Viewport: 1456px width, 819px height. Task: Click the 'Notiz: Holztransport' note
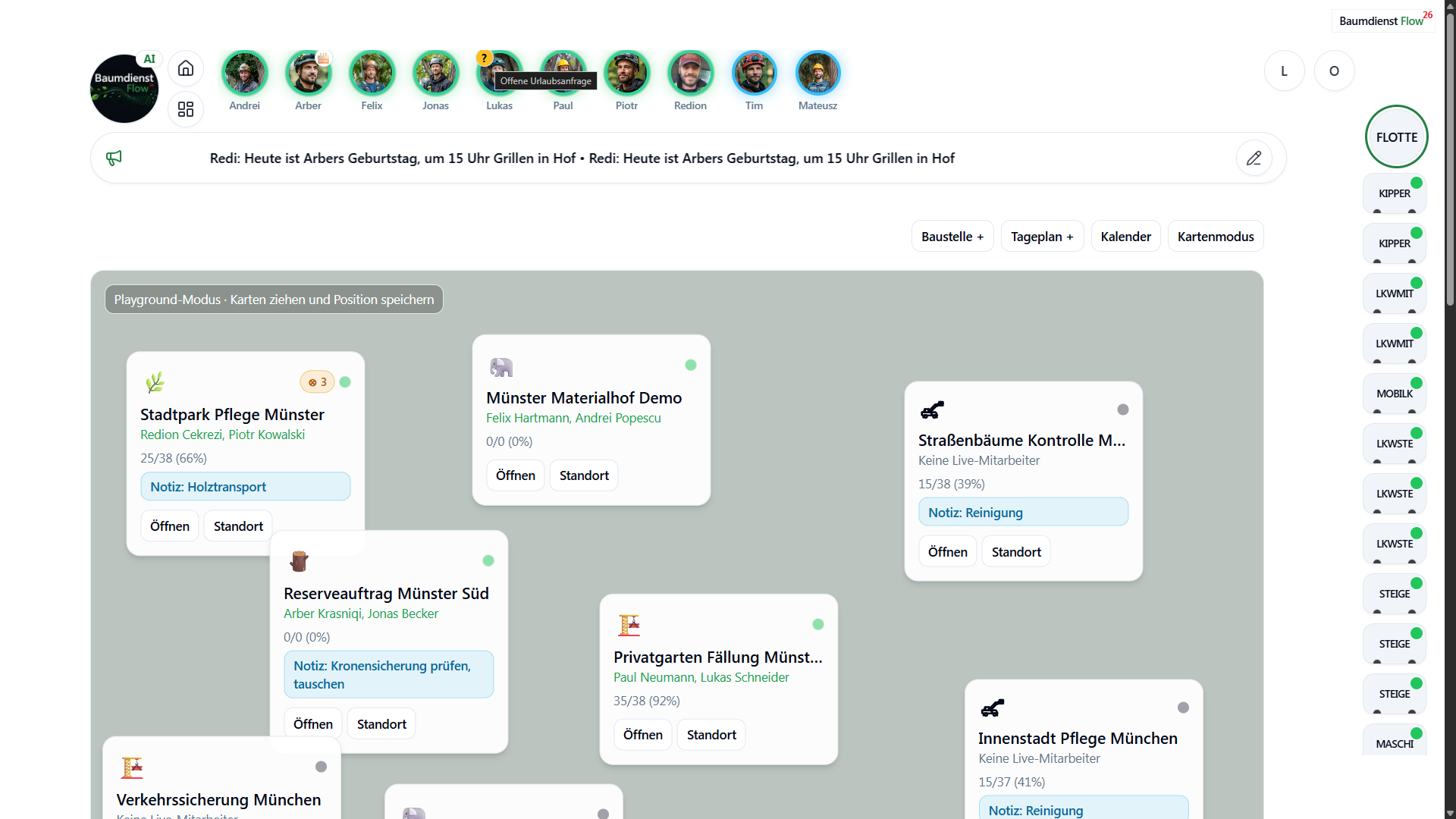pos(246,487)
